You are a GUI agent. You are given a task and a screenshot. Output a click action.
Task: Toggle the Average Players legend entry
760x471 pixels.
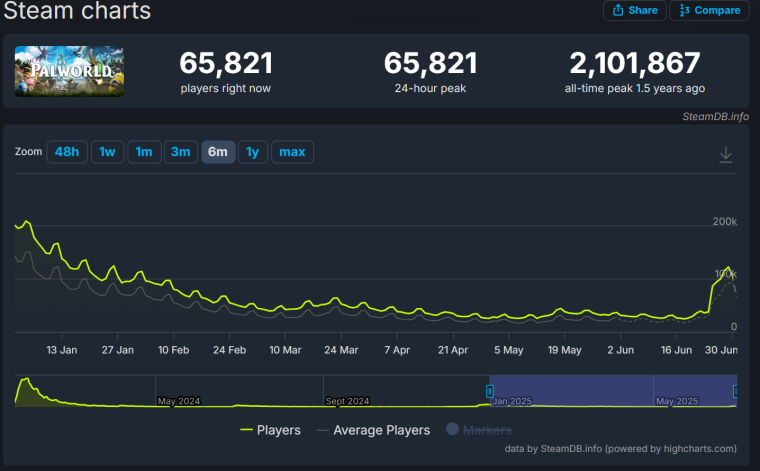point(373,430)
